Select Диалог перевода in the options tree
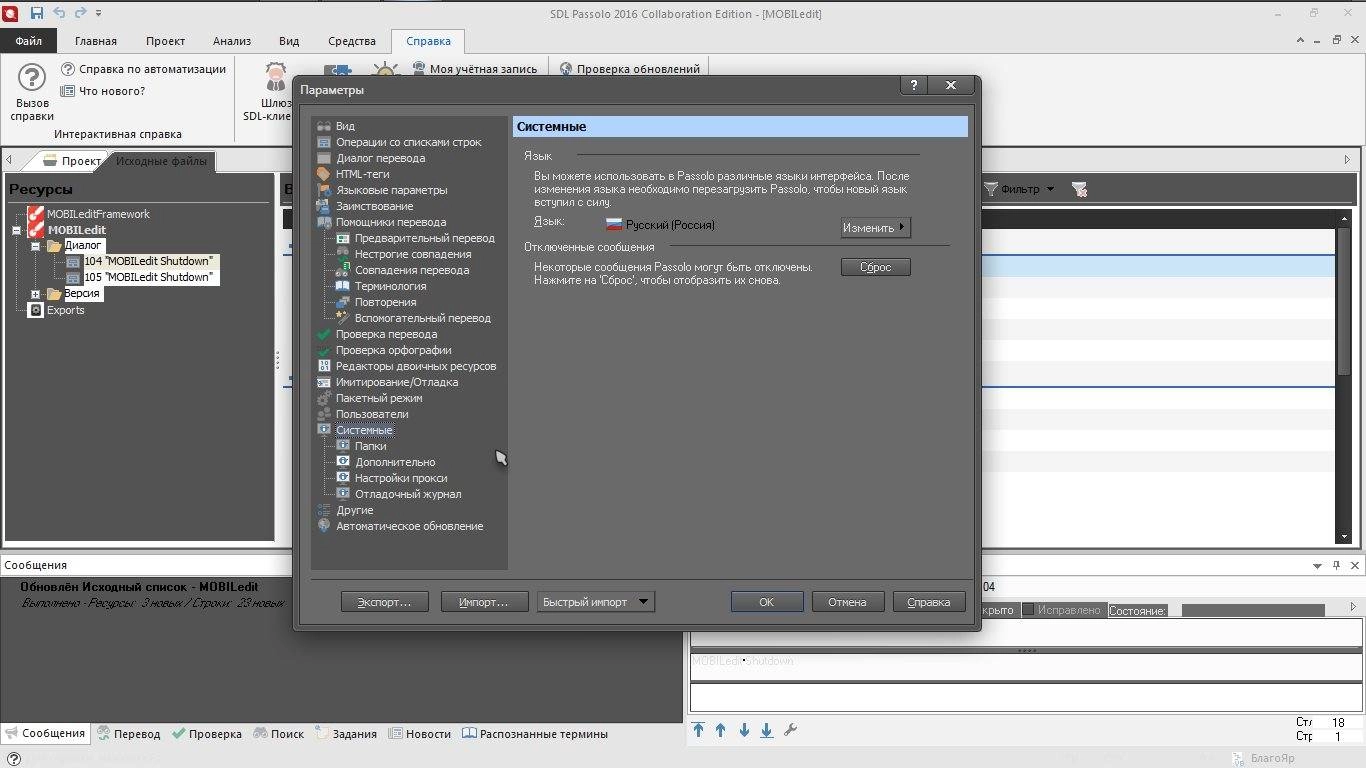 click(381, 158)
